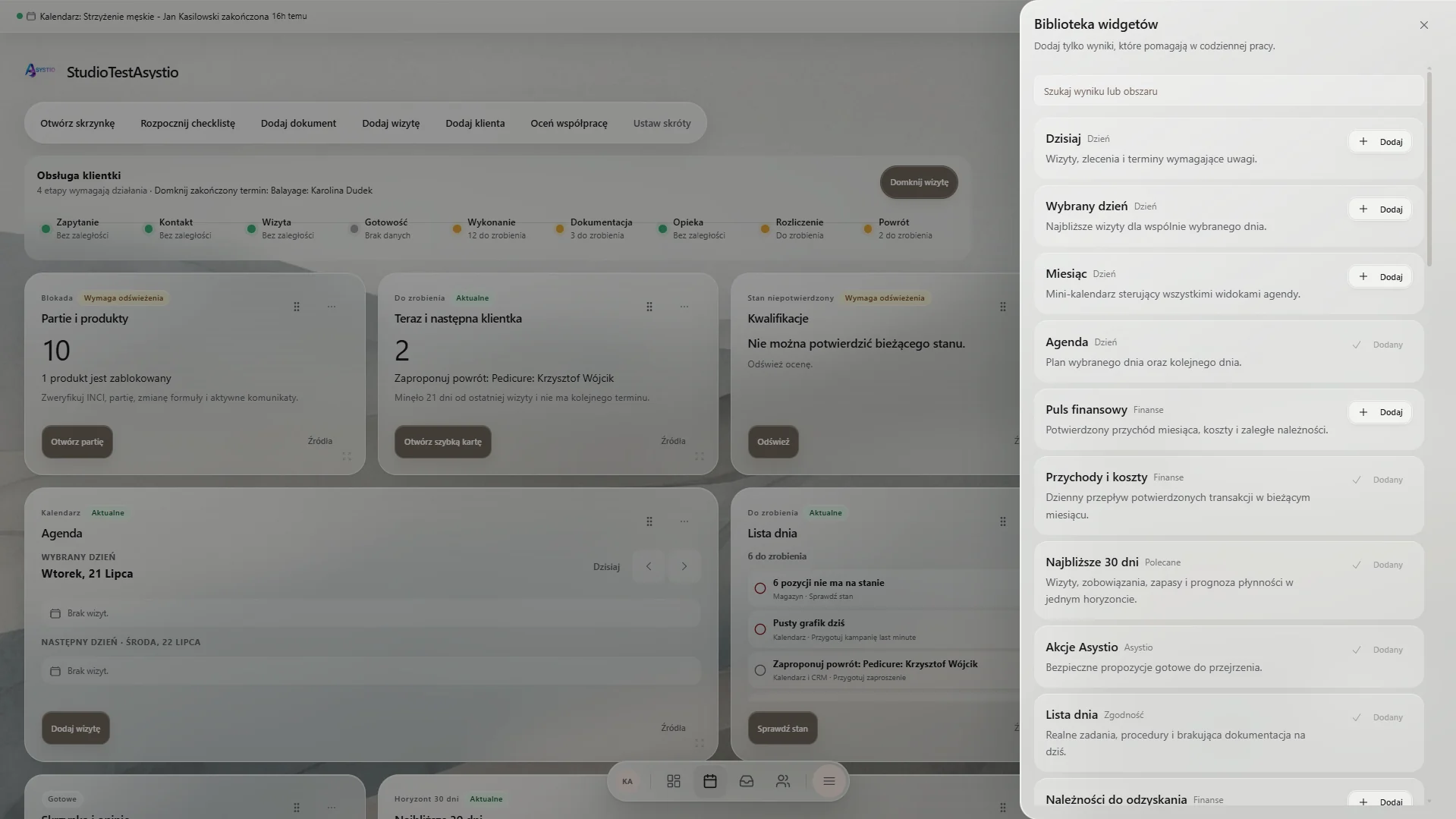Viewport: 1456px width, 819px height.
Task: Click the Otwórz szybką kartę button
Action: coord(442,442)
